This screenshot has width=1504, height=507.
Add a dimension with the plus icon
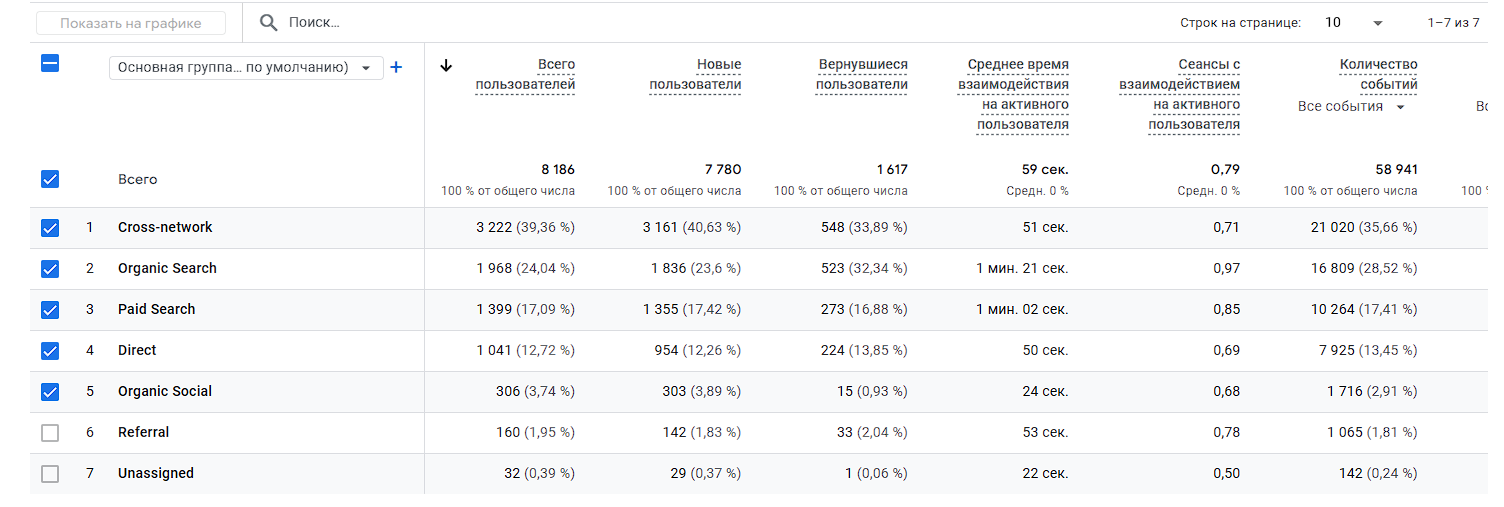pyautogui.click(x=396, y=67)
